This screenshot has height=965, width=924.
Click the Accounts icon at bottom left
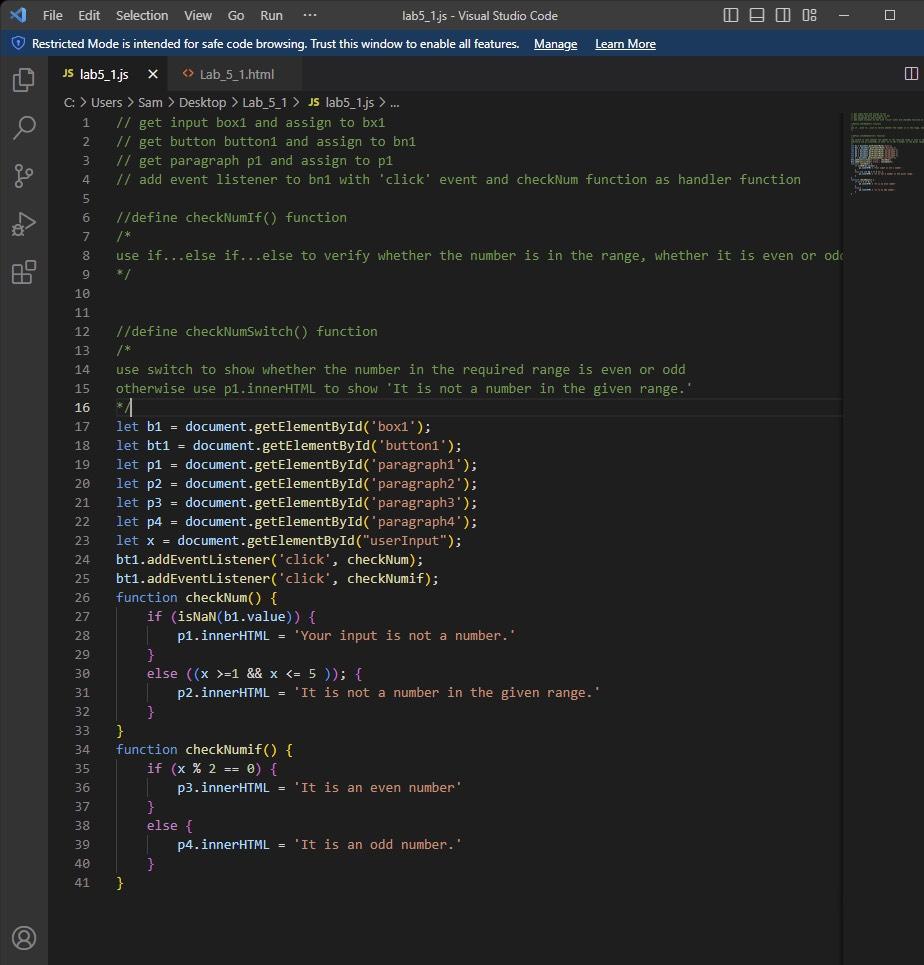[x=24, y=938]
